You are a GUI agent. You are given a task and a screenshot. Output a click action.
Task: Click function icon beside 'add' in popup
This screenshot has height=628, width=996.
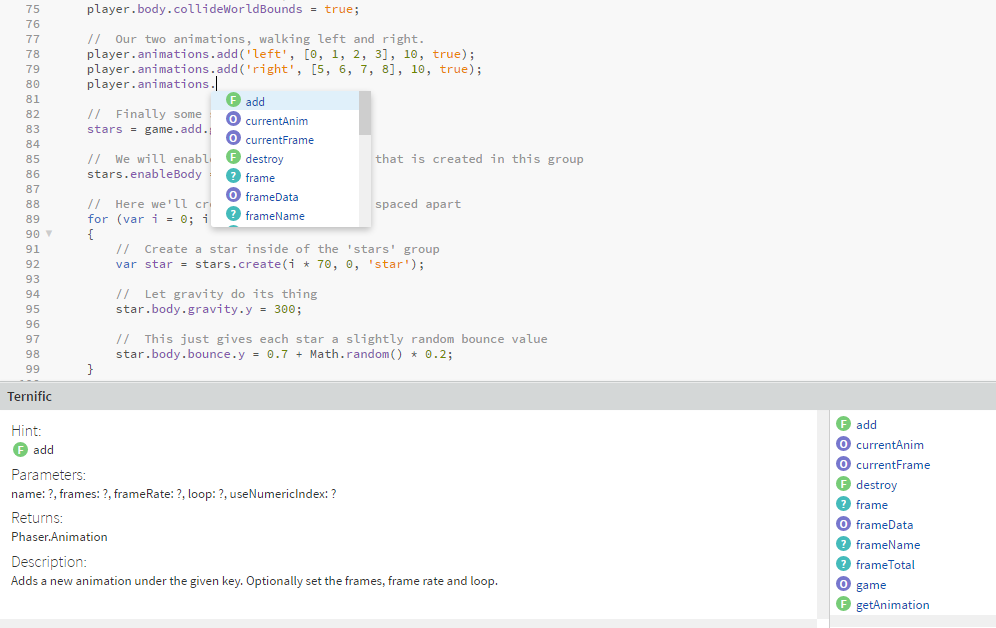click(234, 100)
